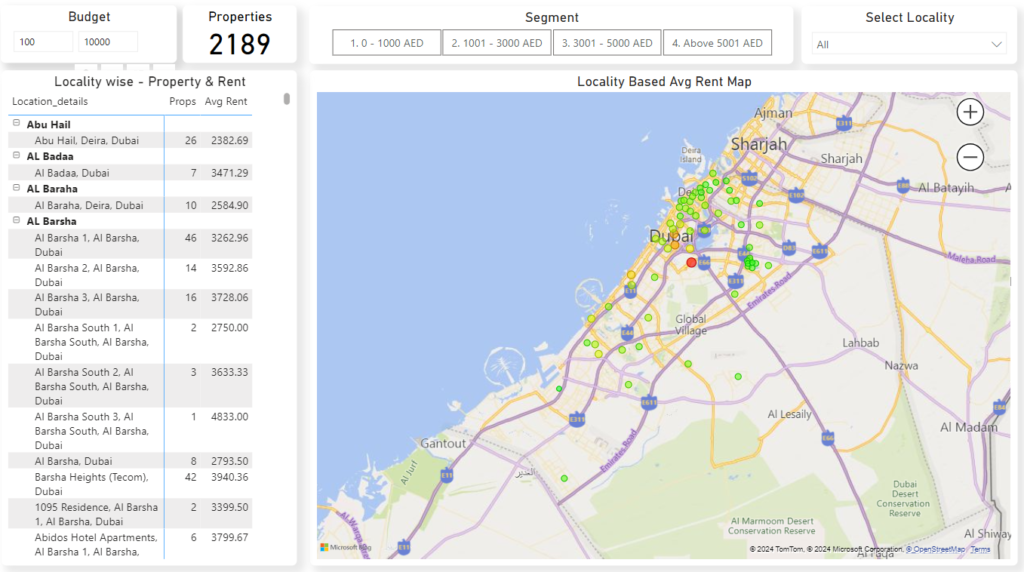Click the Global Village label on the map

(691, 325)
